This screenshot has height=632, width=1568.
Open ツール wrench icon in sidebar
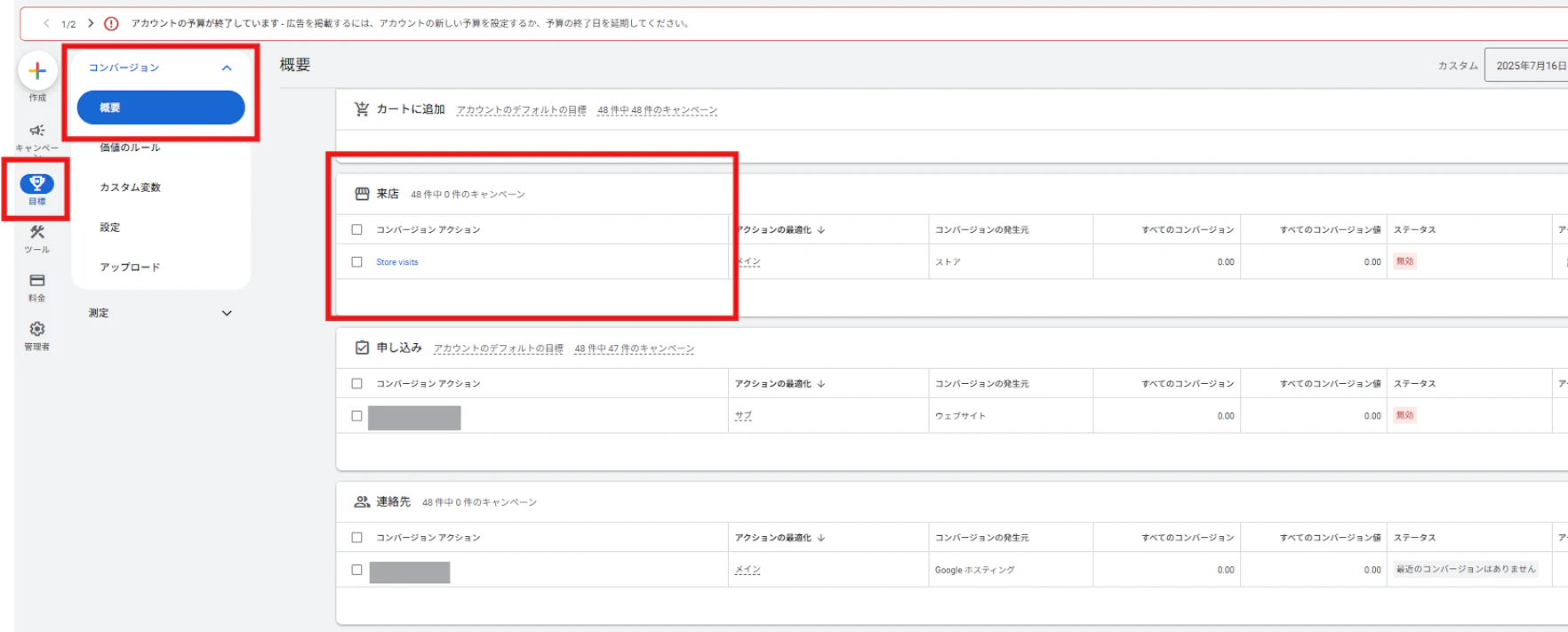pyautogui.click(x=37, y=232)
